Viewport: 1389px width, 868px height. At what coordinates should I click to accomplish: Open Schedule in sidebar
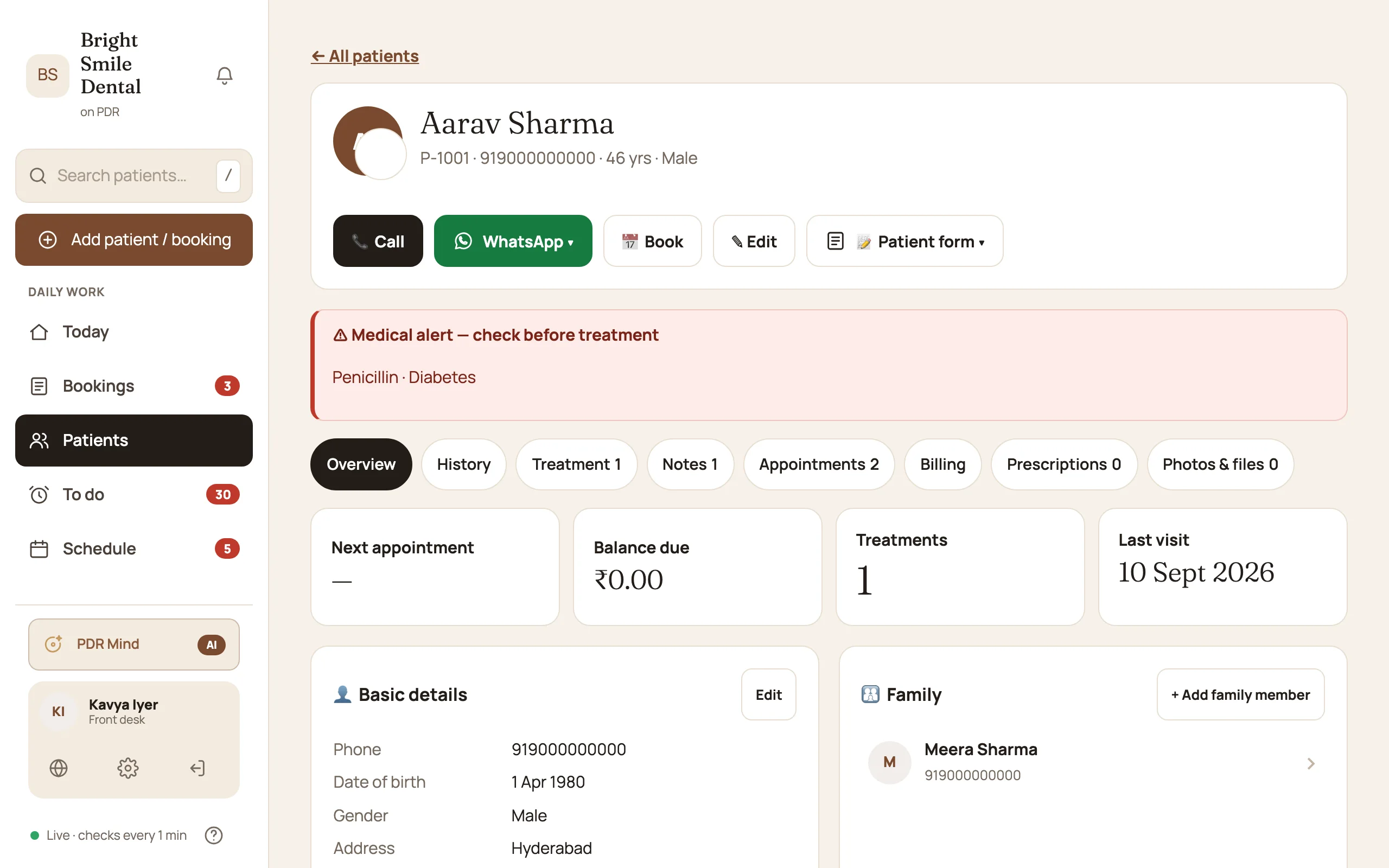pyautogui.click(x=133, y=548)
